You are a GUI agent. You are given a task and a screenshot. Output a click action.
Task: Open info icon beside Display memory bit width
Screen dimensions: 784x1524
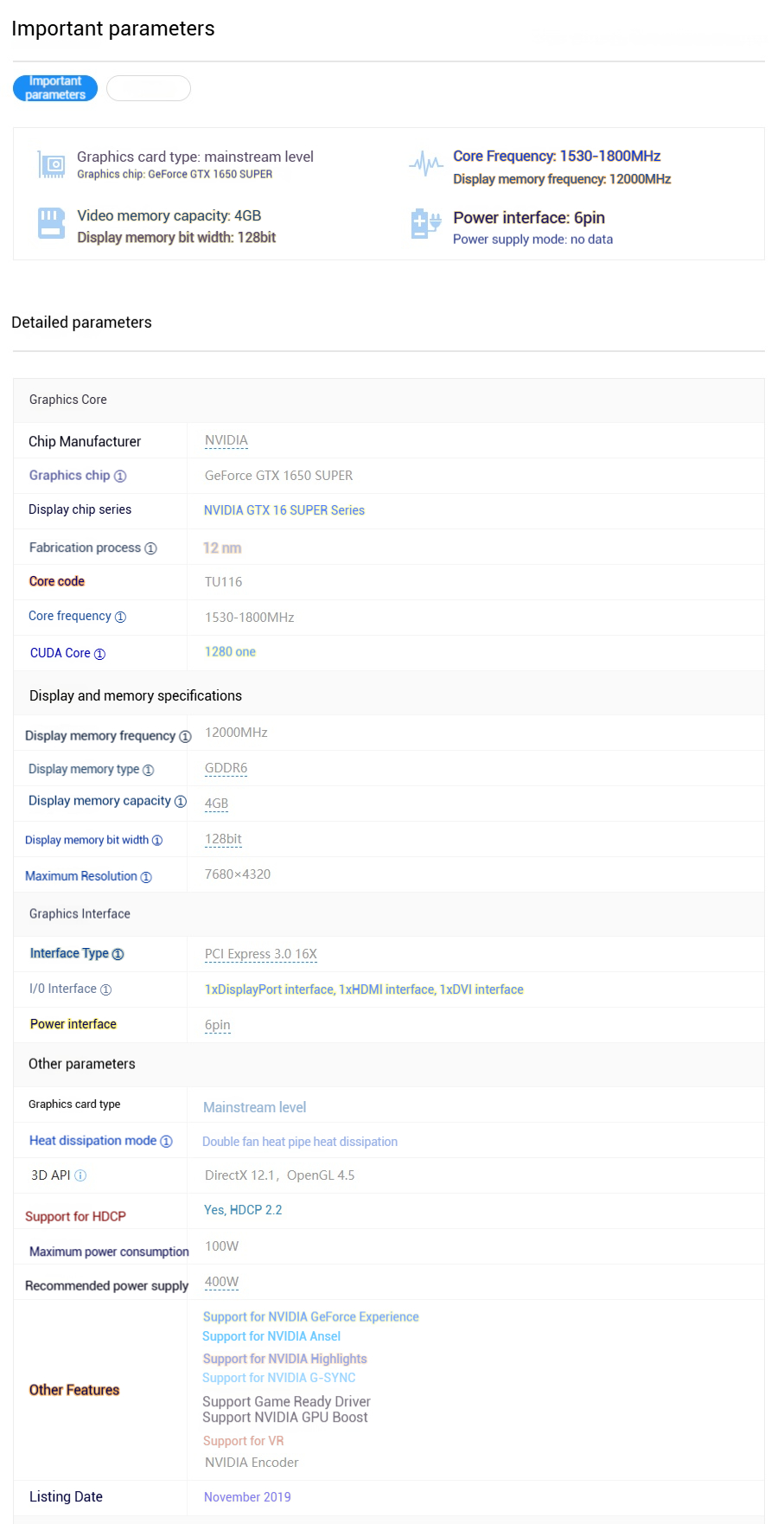tap(157, 841)
